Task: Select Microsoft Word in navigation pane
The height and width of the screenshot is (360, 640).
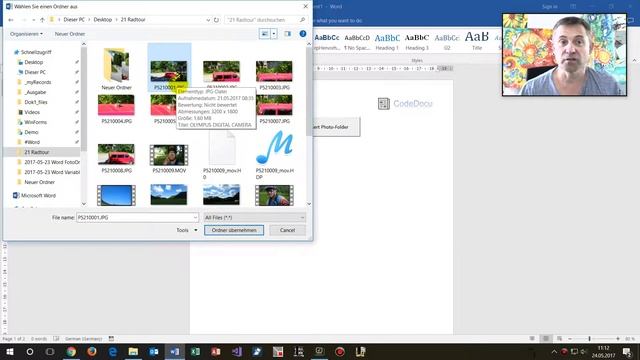Action: pos(38,196)
